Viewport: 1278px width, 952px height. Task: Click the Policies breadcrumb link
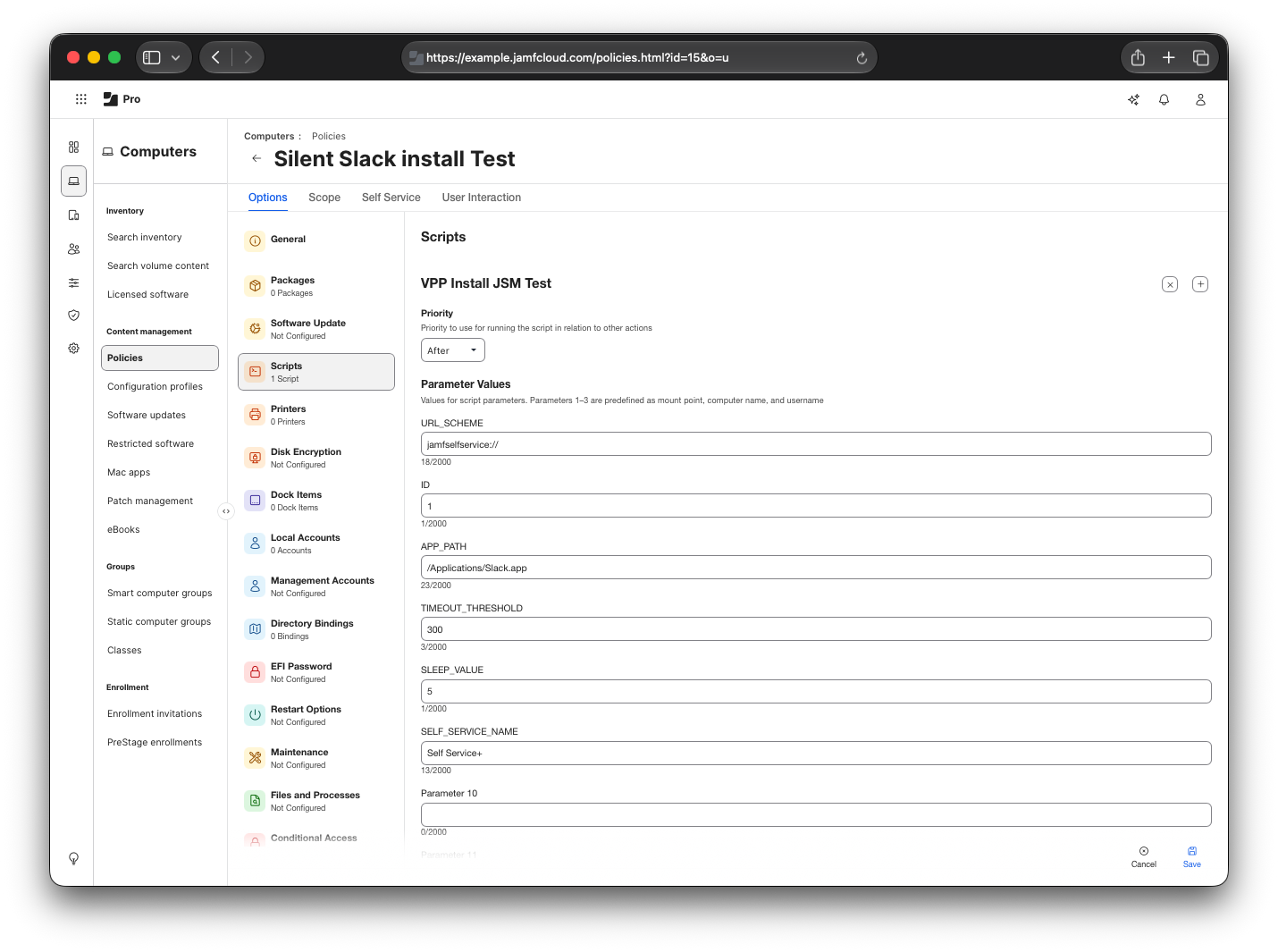tap(329, 137)
